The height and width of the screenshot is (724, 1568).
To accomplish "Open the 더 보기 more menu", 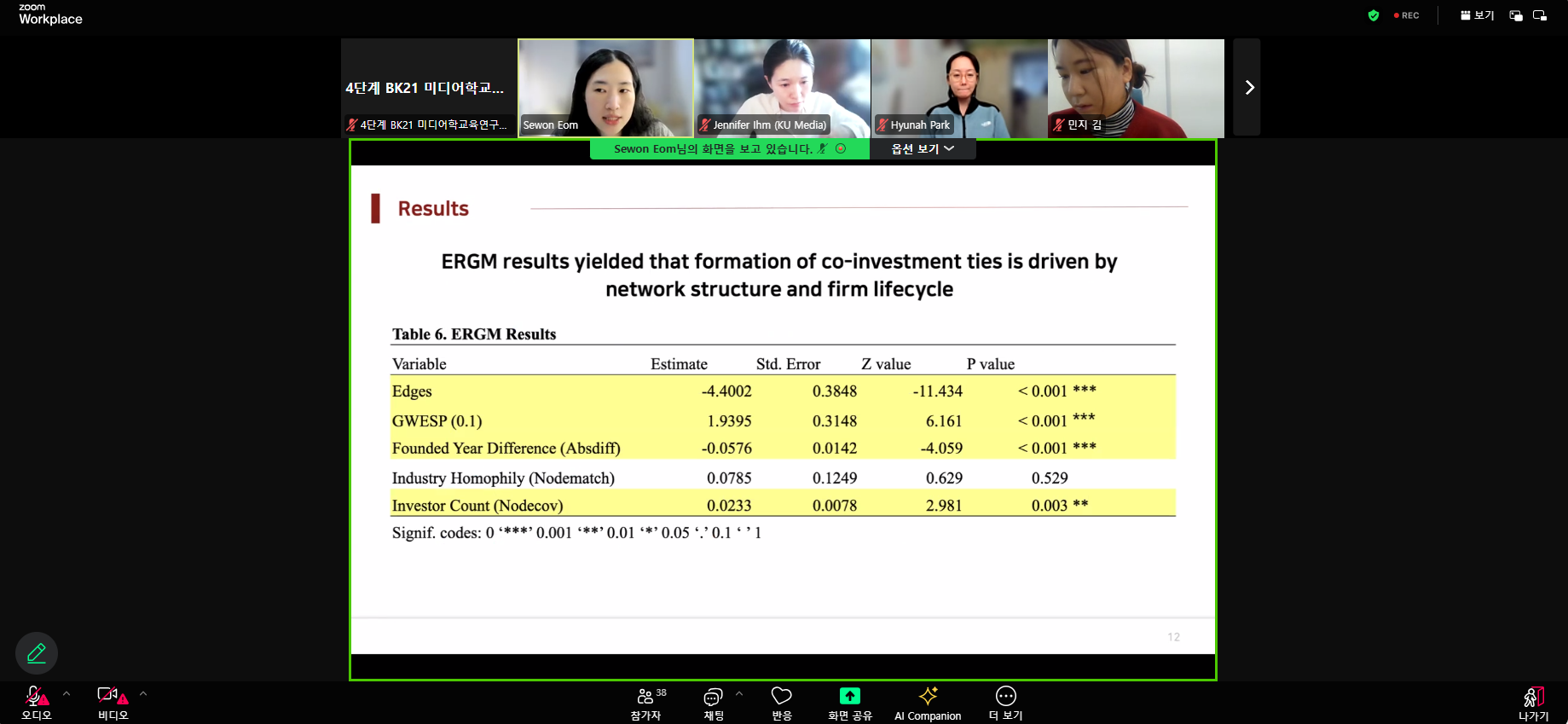I will pyautogui.click(x=1005, y=702).
